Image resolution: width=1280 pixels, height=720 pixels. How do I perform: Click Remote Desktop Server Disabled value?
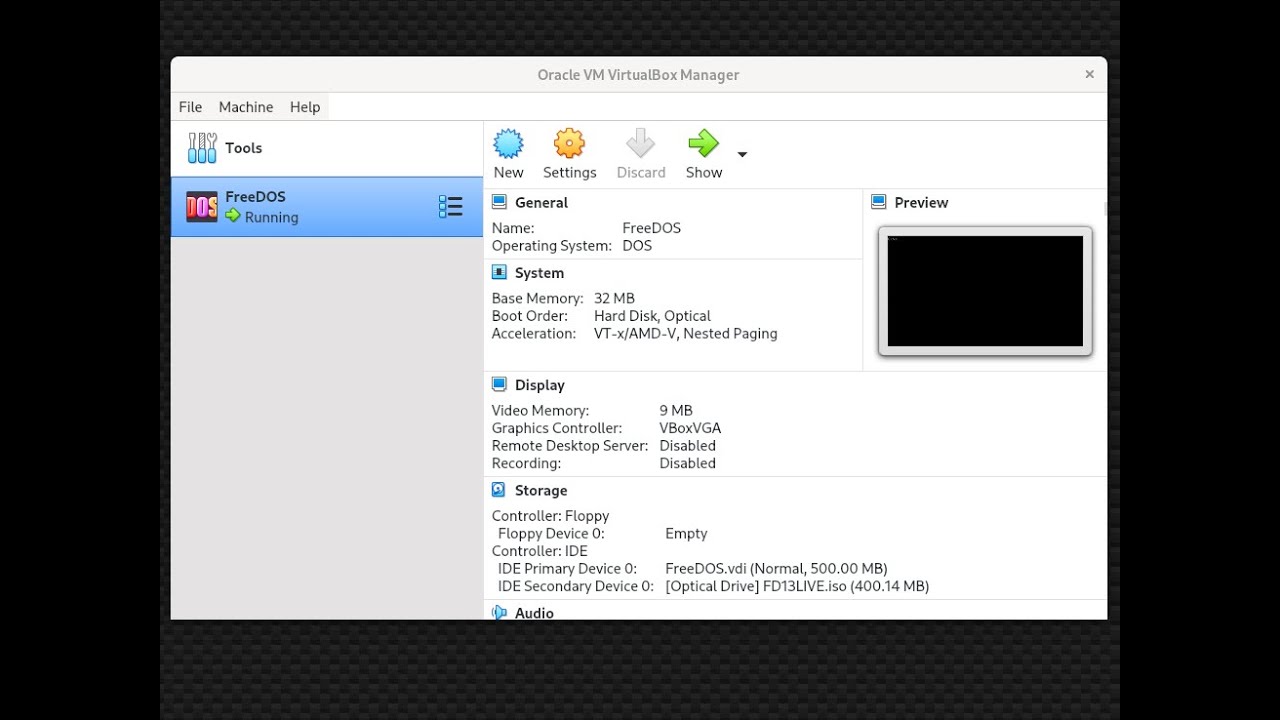tap(687, 446)
